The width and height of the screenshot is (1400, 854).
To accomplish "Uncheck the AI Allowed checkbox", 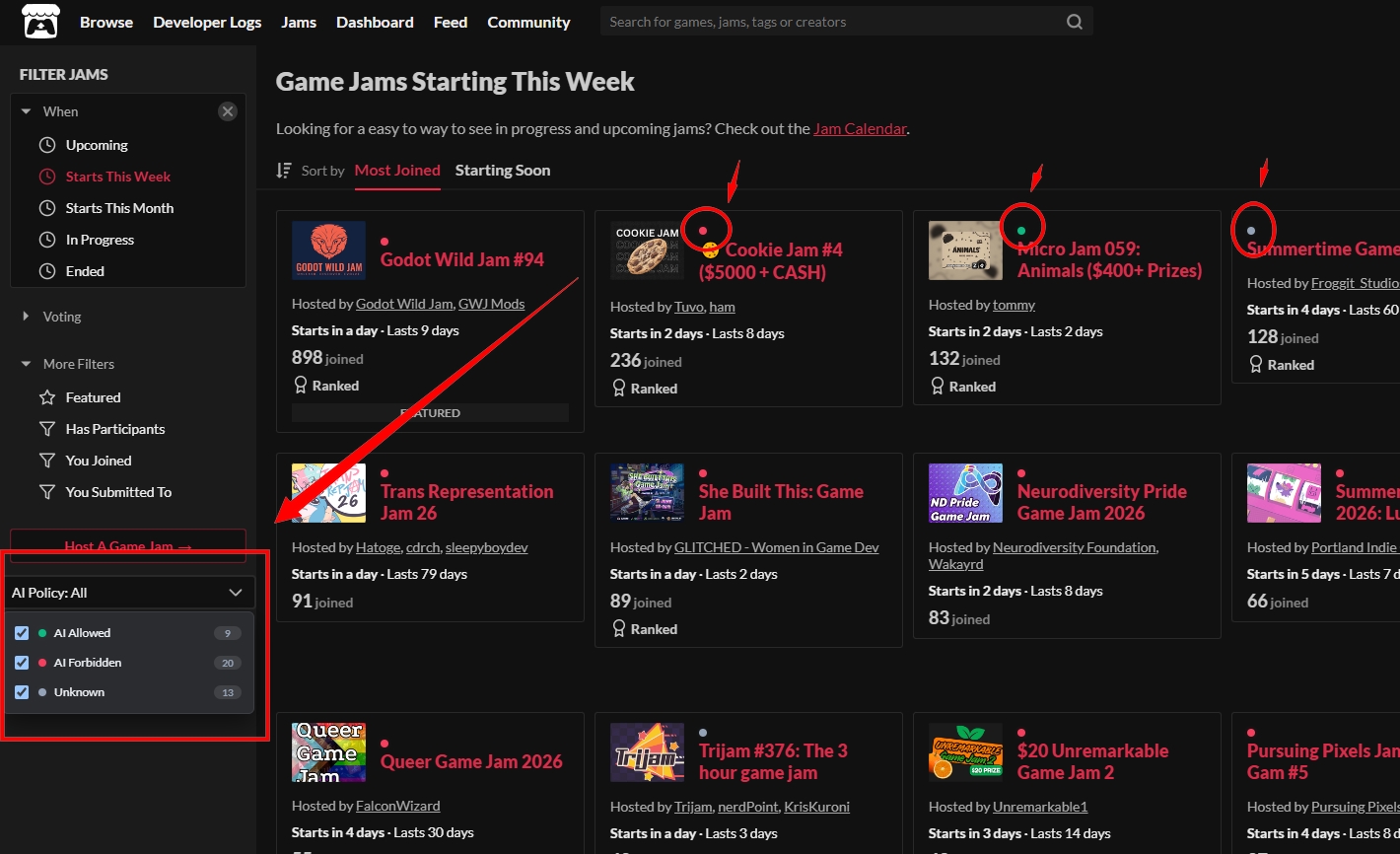I will [22, 633].
